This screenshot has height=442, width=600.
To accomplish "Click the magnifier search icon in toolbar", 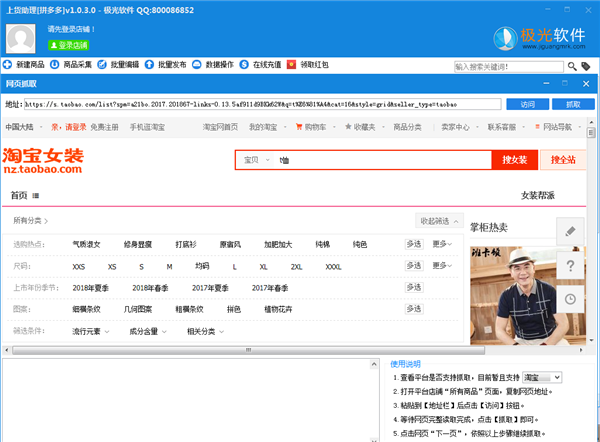I will 572,67.
